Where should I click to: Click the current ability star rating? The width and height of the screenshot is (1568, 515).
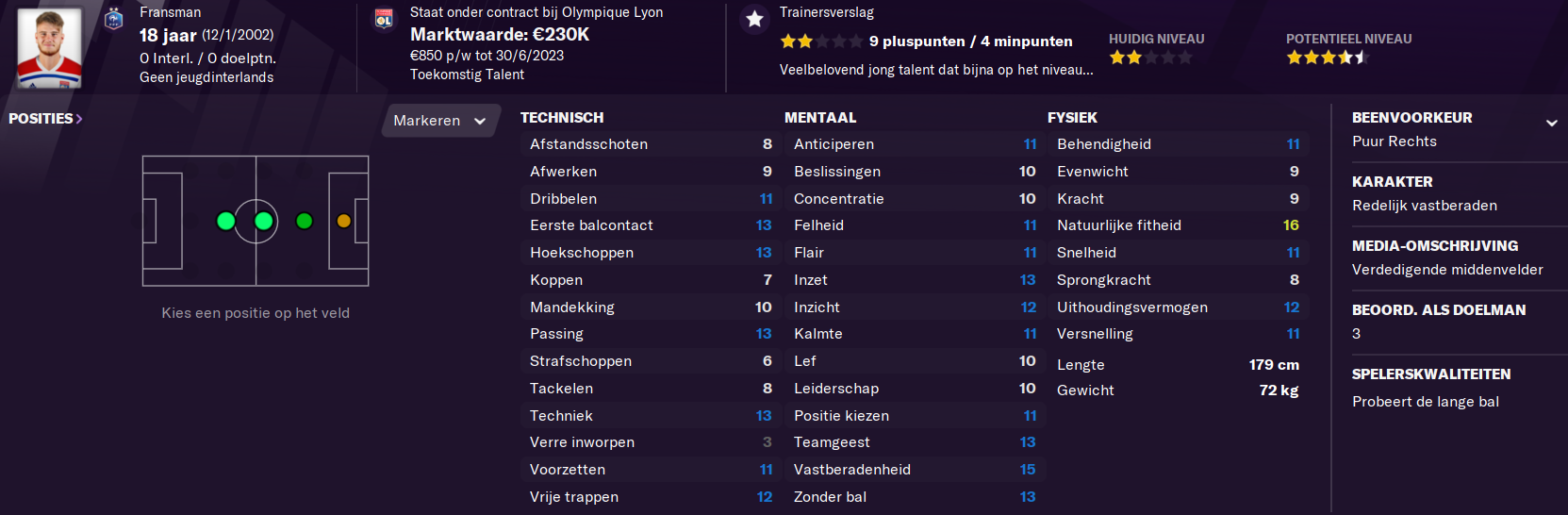[x=1150, y=58]
